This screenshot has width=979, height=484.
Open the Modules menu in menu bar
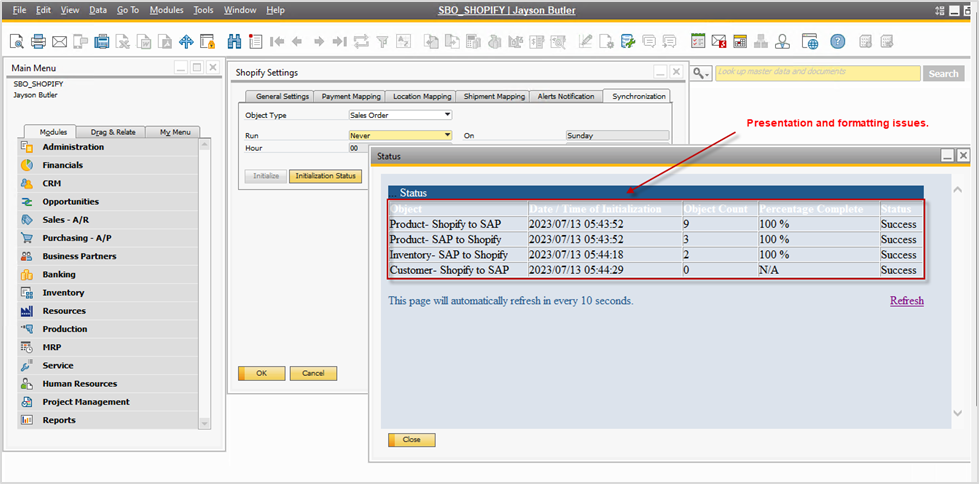(x=166, y=10)
